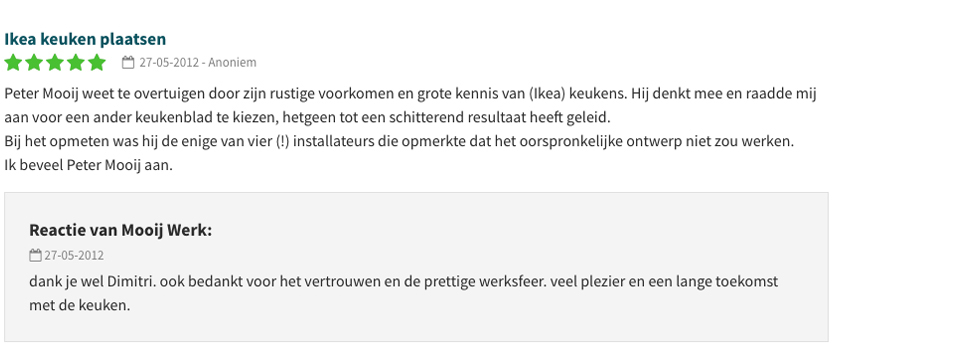Click the reply line 'met de keuken.'
The width and height of the screenshot is (960, 363).
click(x=80, y=305)
